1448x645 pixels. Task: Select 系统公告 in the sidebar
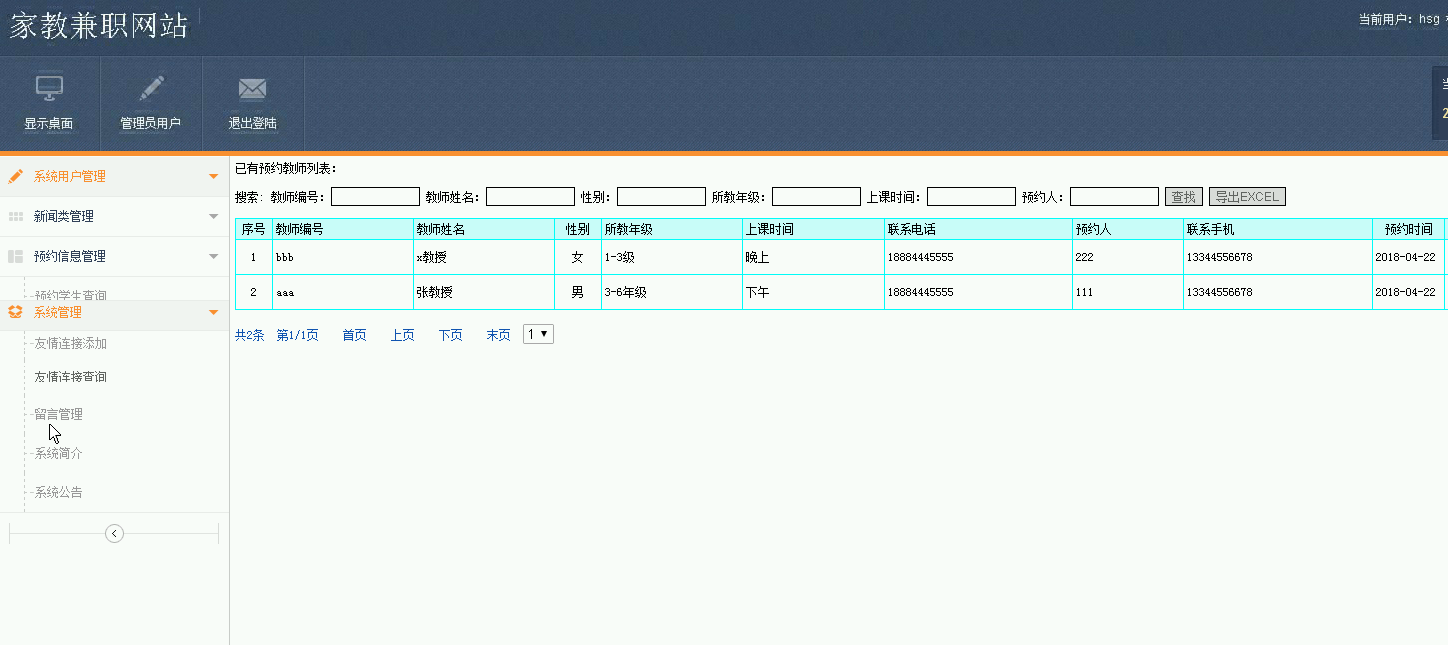(x=58, y=492)
